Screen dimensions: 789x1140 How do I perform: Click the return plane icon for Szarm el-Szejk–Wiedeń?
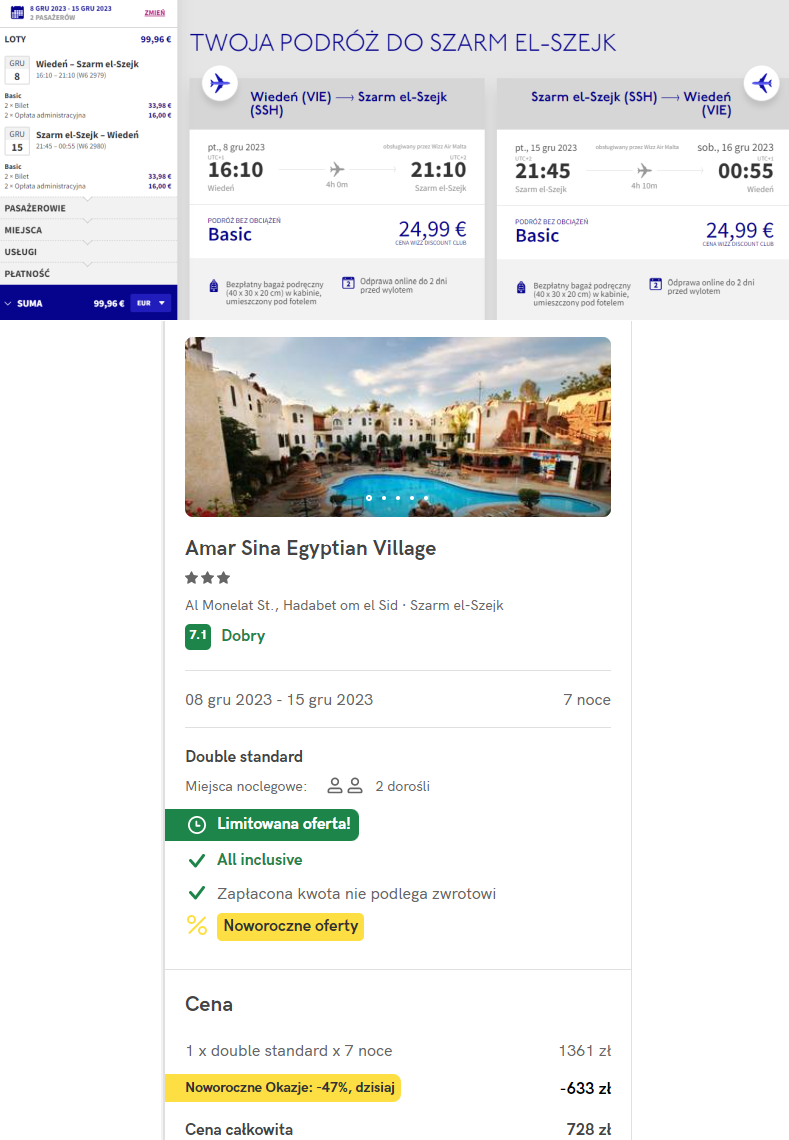pyautogui.click(x=761, y=83)
